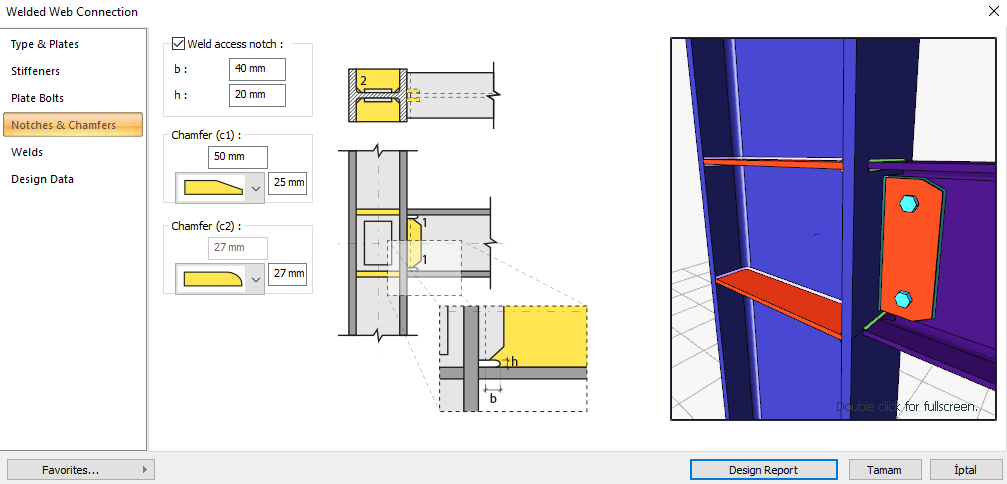
Task: Select the Notches & Chamfers page
Action: point(73,125)
